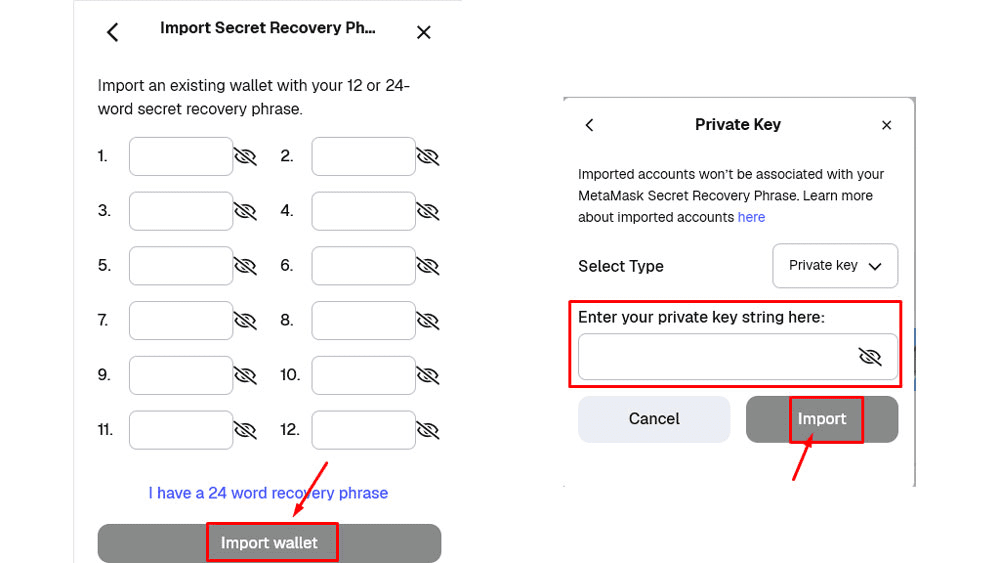
Task: Toggle visibility of recovery word 5
Action: pyautogui.click(x=245, y=266)
